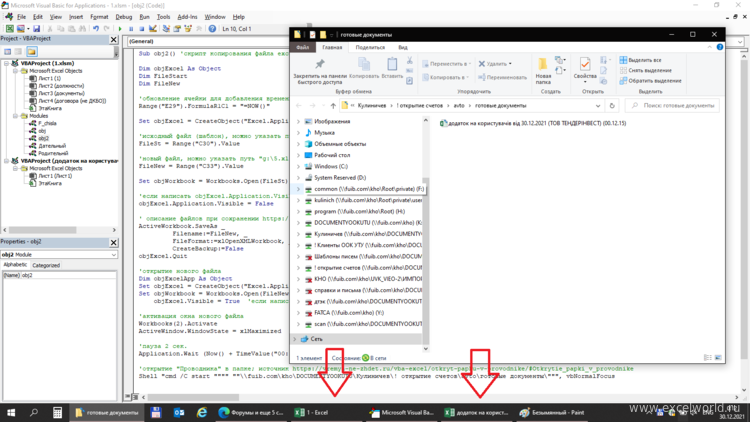Collapse the Modules folder node
The height and width of the screenshot is (422, 750).
pos(15,116)
